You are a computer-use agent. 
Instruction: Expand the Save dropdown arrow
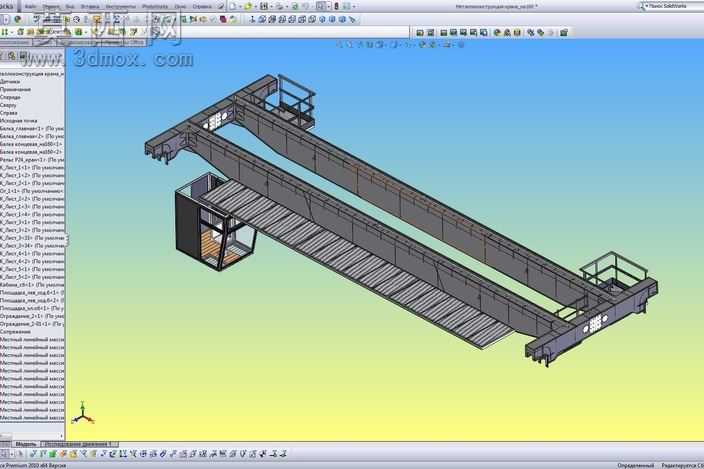pyautogui.click(x=271, y=7)
